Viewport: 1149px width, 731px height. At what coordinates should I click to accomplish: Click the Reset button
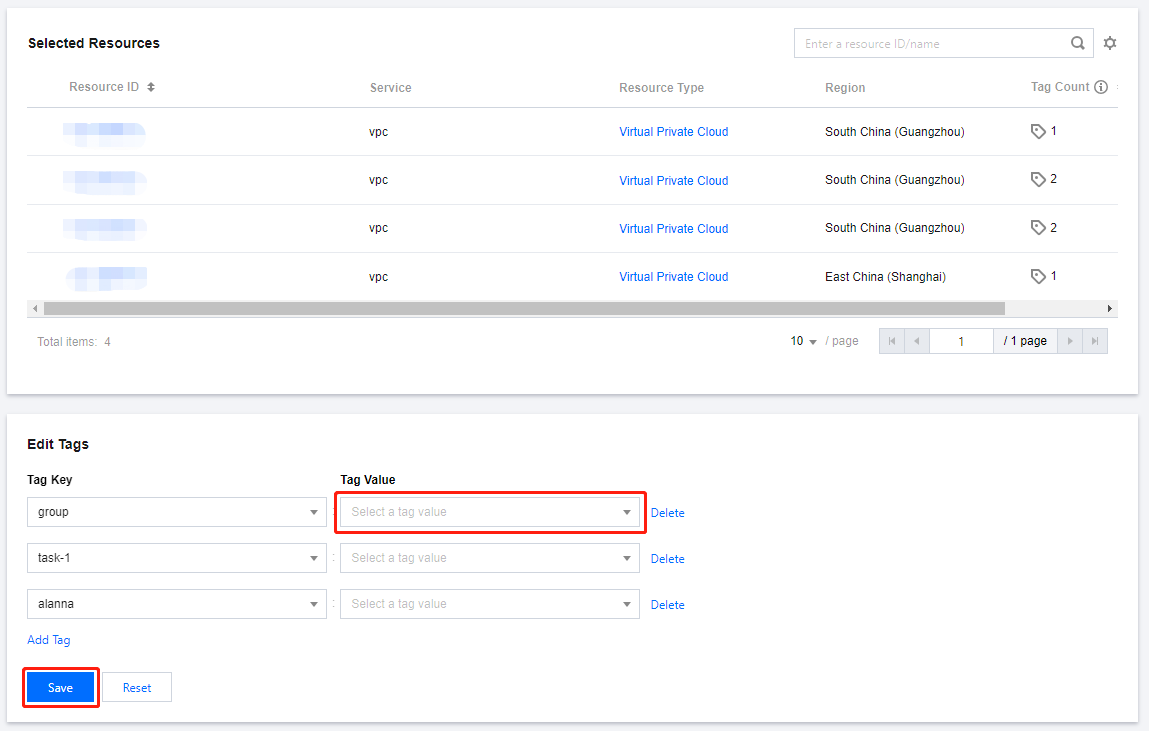pyautogui.click(x=137, y=688)
